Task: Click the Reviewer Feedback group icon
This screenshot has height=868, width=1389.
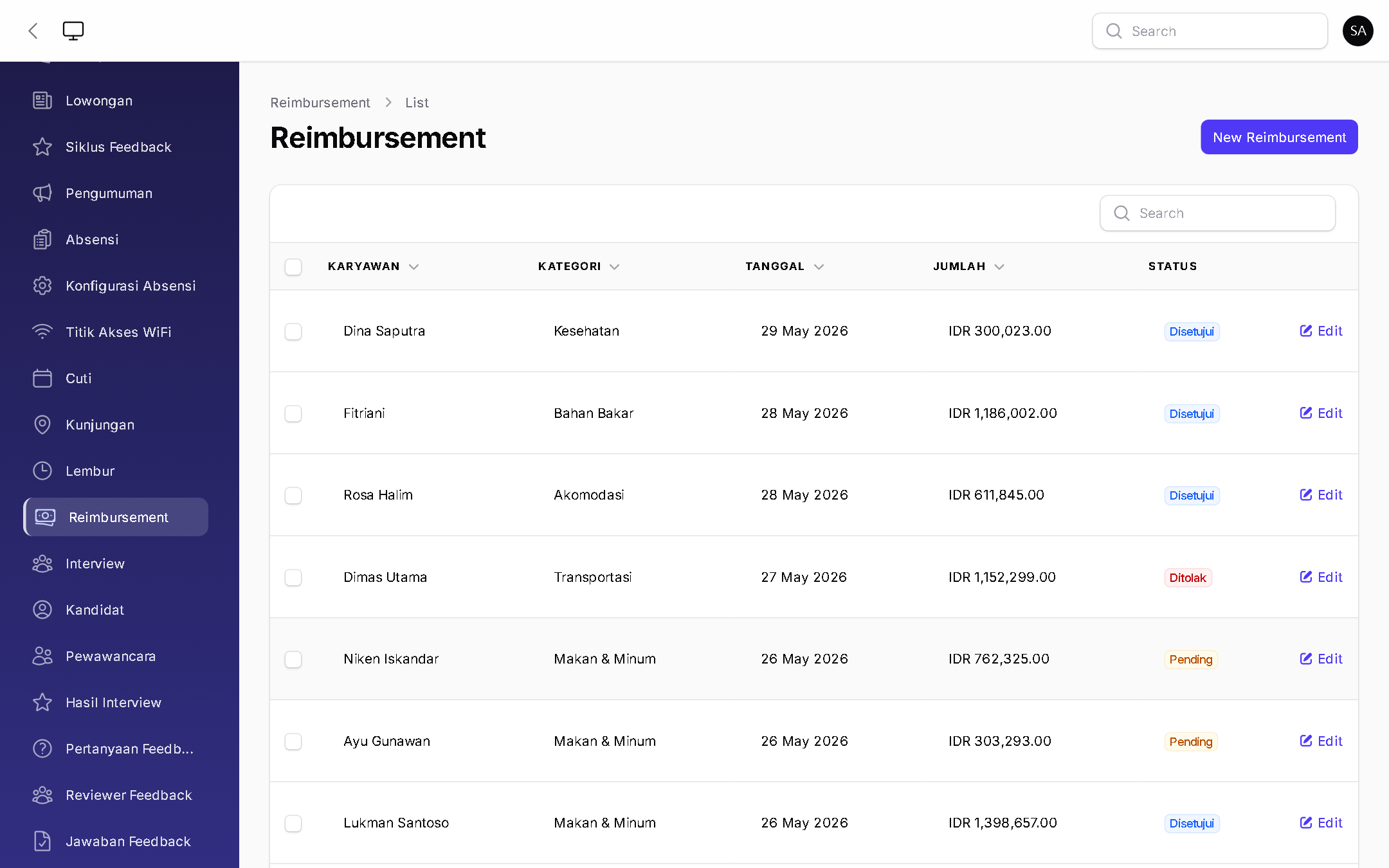Action: point(42,795)
